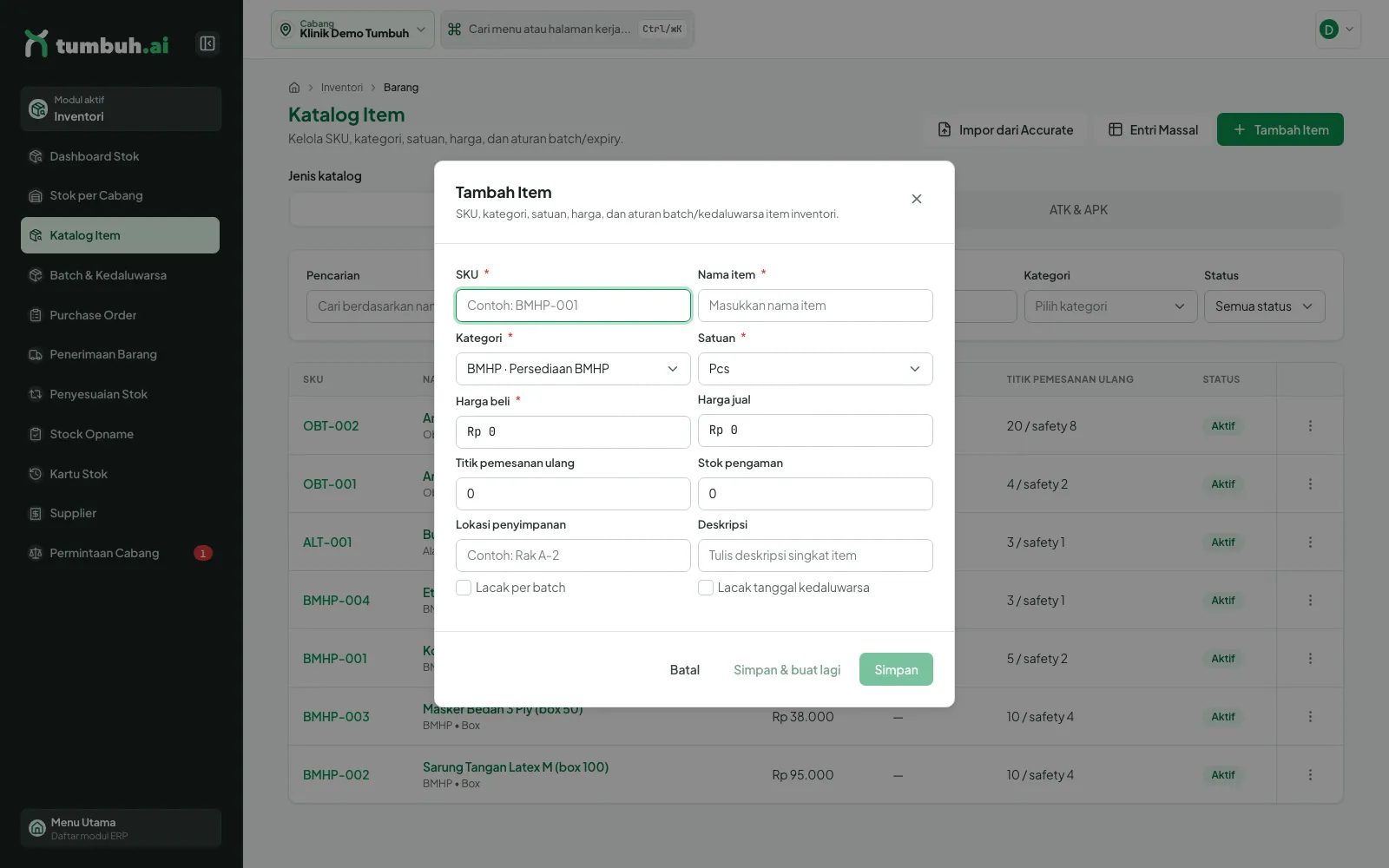
Task: Close the Tambah Item dialog
Action: coord(917,199)
